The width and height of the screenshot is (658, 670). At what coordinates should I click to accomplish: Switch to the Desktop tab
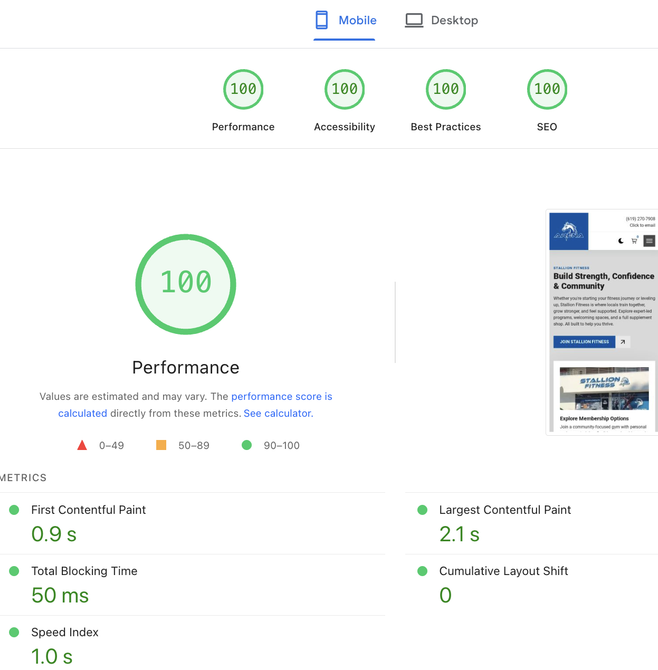[441, 20]
